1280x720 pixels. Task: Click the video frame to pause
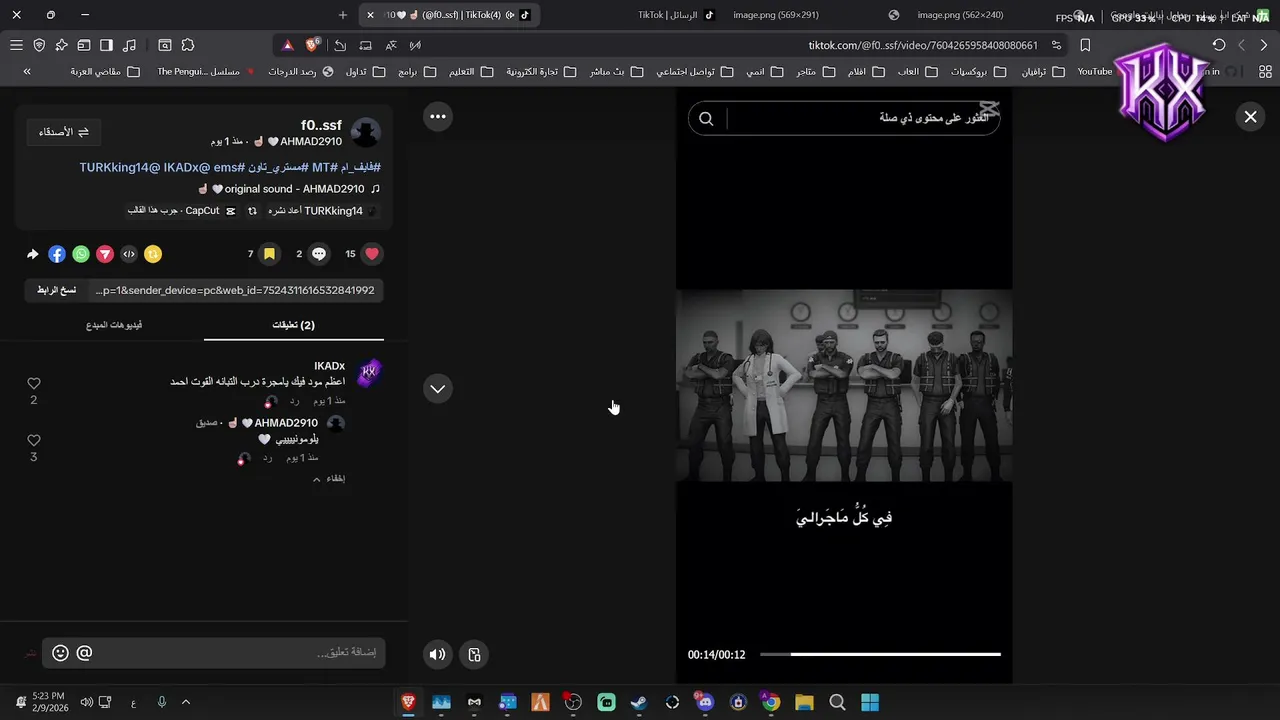click(844, 386)
